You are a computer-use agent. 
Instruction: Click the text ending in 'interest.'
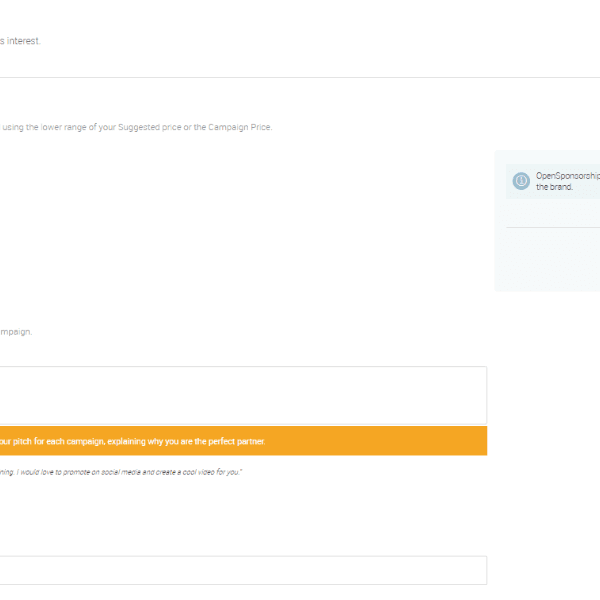[x=20, y=41]
